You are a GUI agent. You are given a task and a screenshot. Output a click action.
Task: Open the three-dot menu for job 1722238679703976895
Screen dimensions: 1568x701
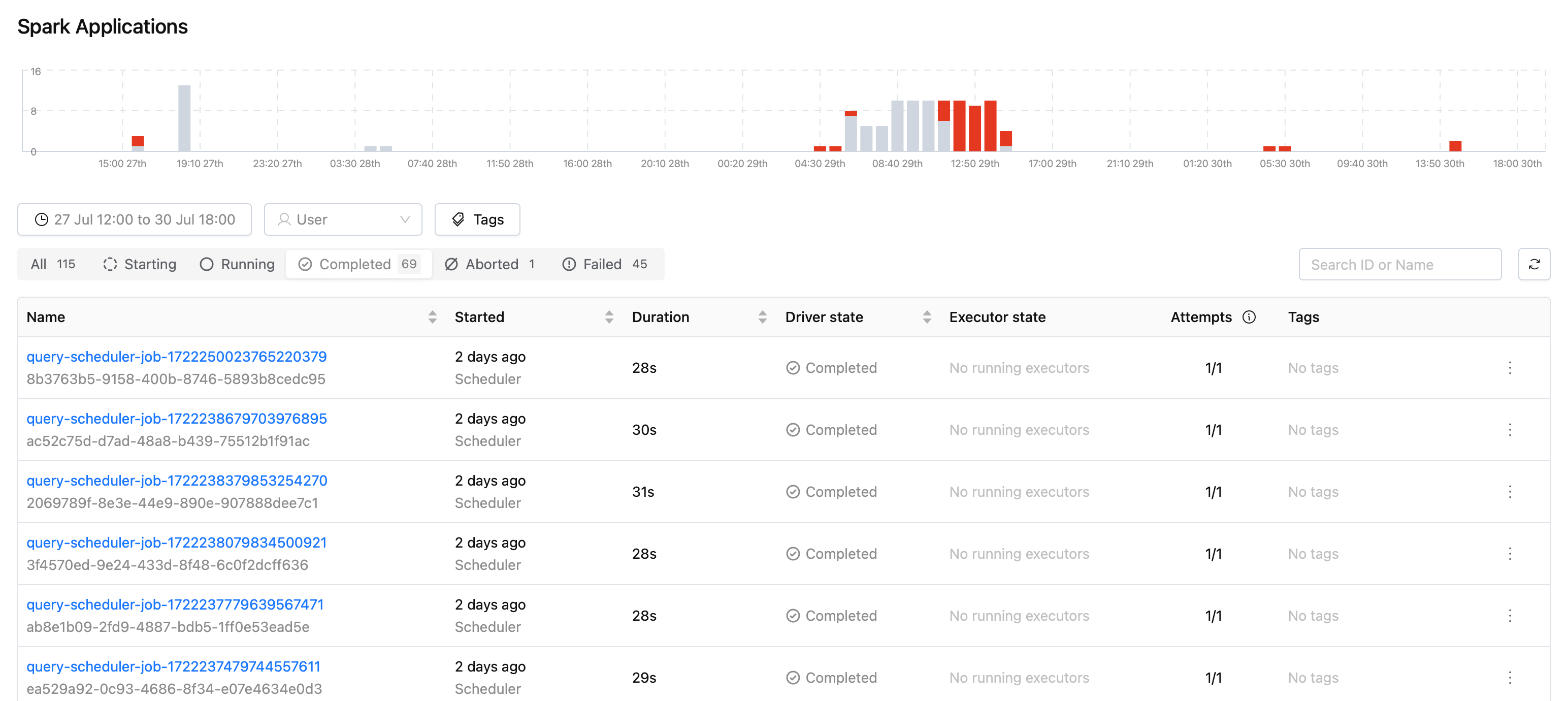1510,430
